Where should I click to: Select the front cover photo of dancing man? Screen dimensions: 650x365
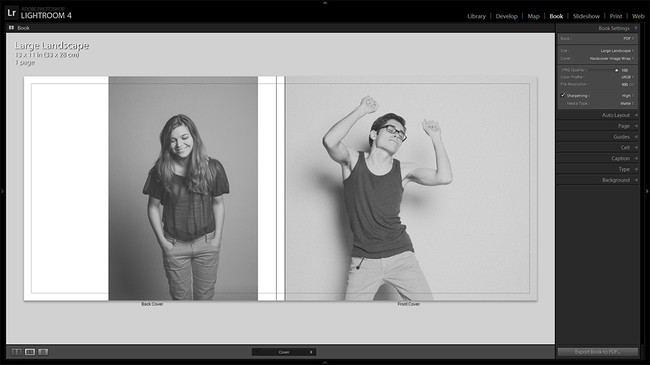click(411, 188)
